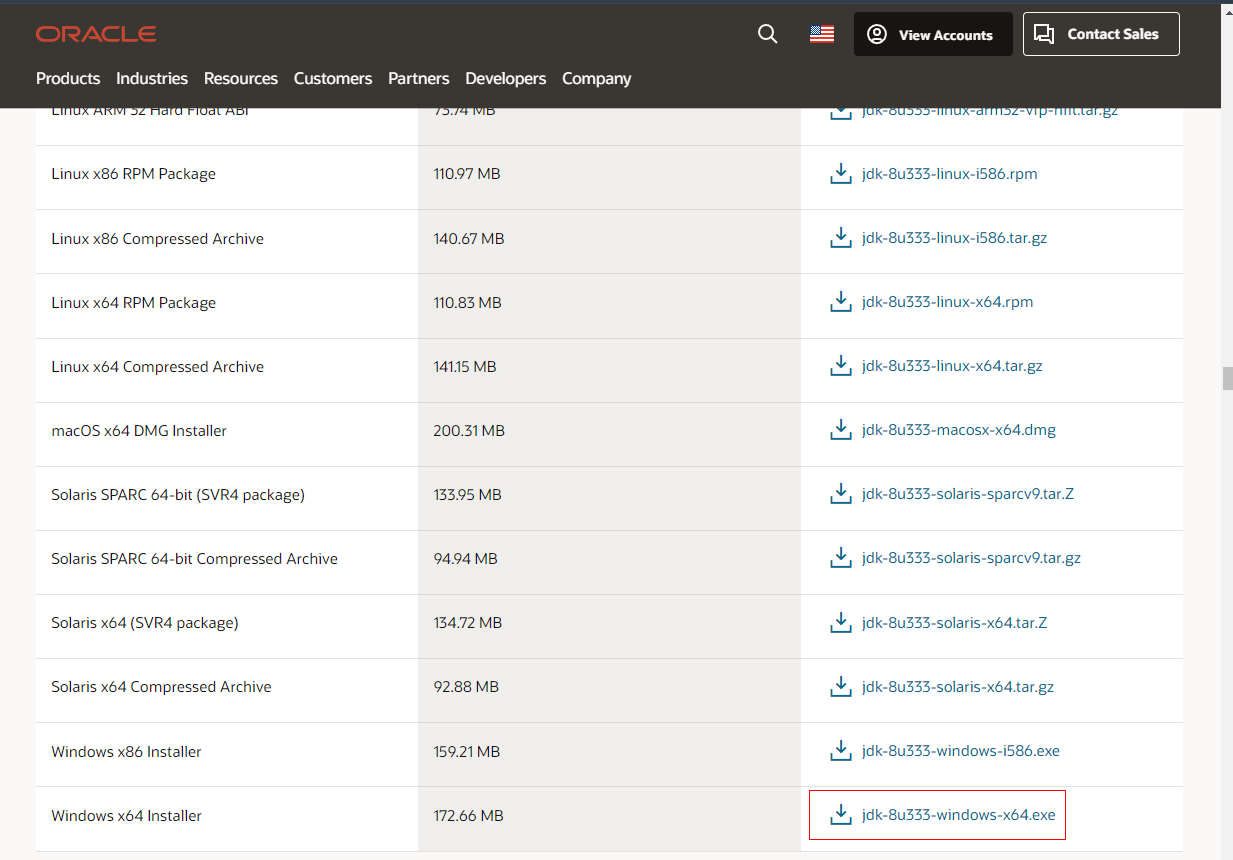Click download icon for Windows x86 Installer
Viewport: 1233px width, 860px height.
click(x=840, y=751)
